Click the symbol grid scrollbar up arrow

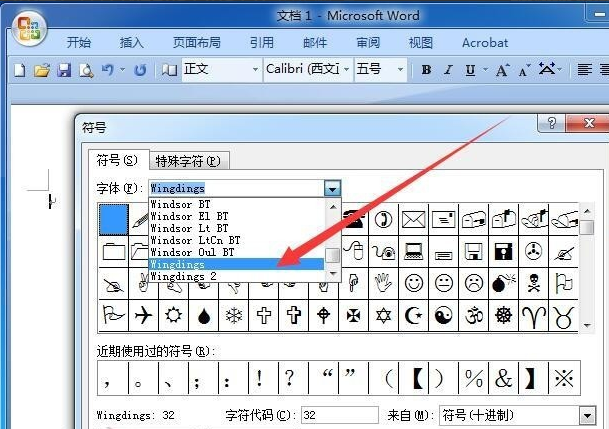pos(587,211)
